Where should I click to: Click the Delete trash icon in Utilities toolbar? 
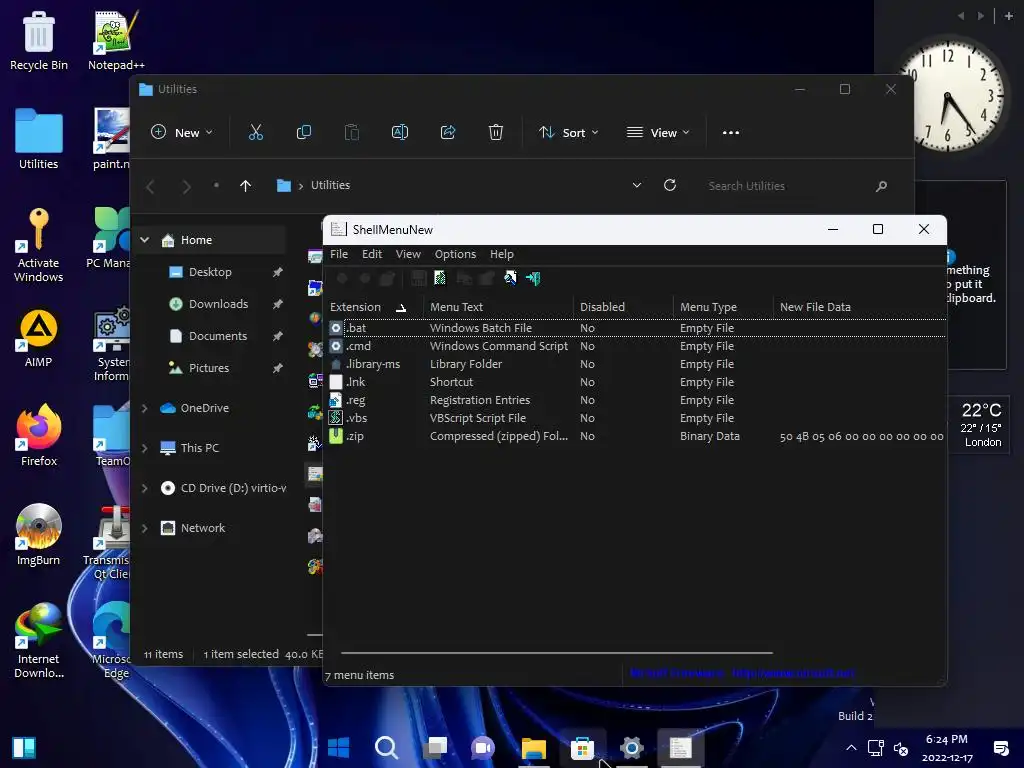click(496, 133)
